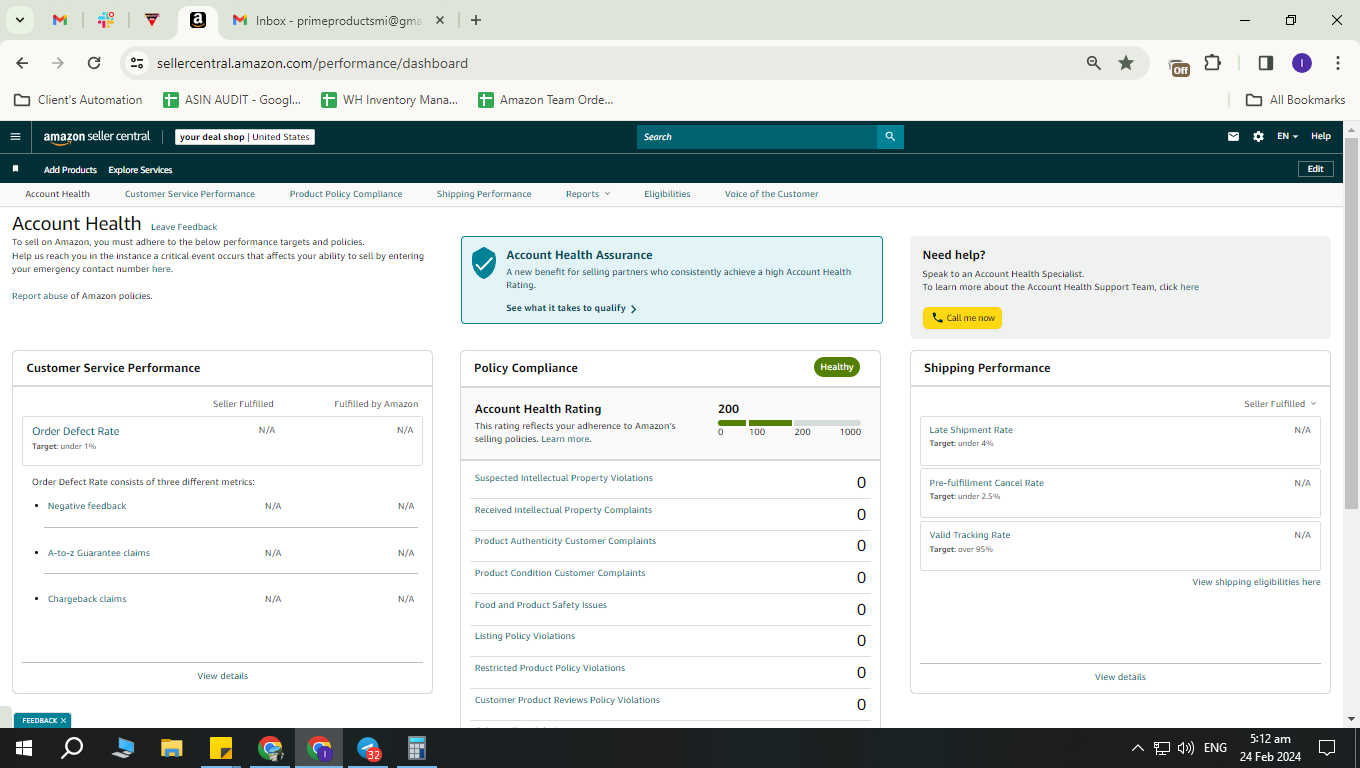View details of Shipping Performance

coord(1120,677)
